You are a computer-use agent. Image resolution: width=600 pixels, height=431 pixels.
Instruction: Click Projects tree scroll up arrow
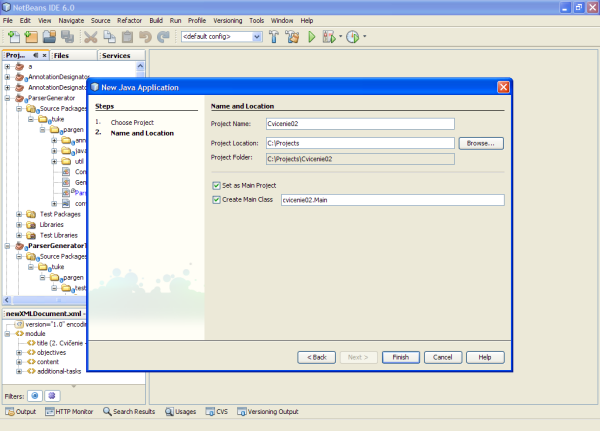[x=140, y=66]
